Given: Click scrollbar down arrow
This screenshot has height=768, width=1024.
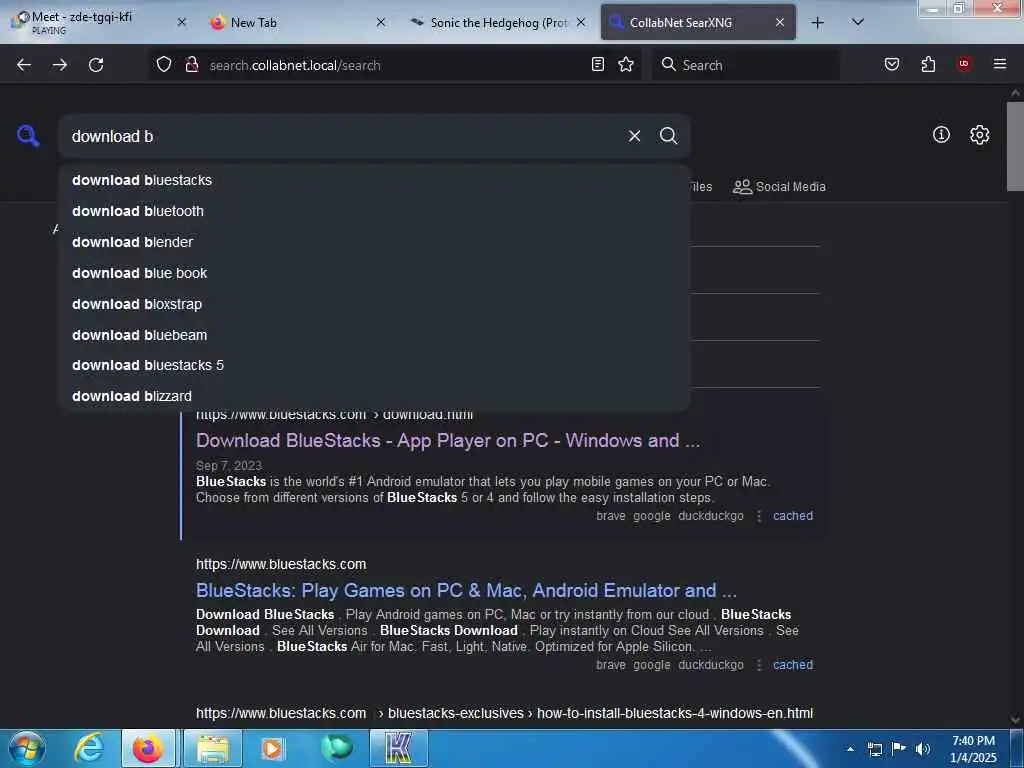Looking at the screenshot, I should coord(1015,720).
